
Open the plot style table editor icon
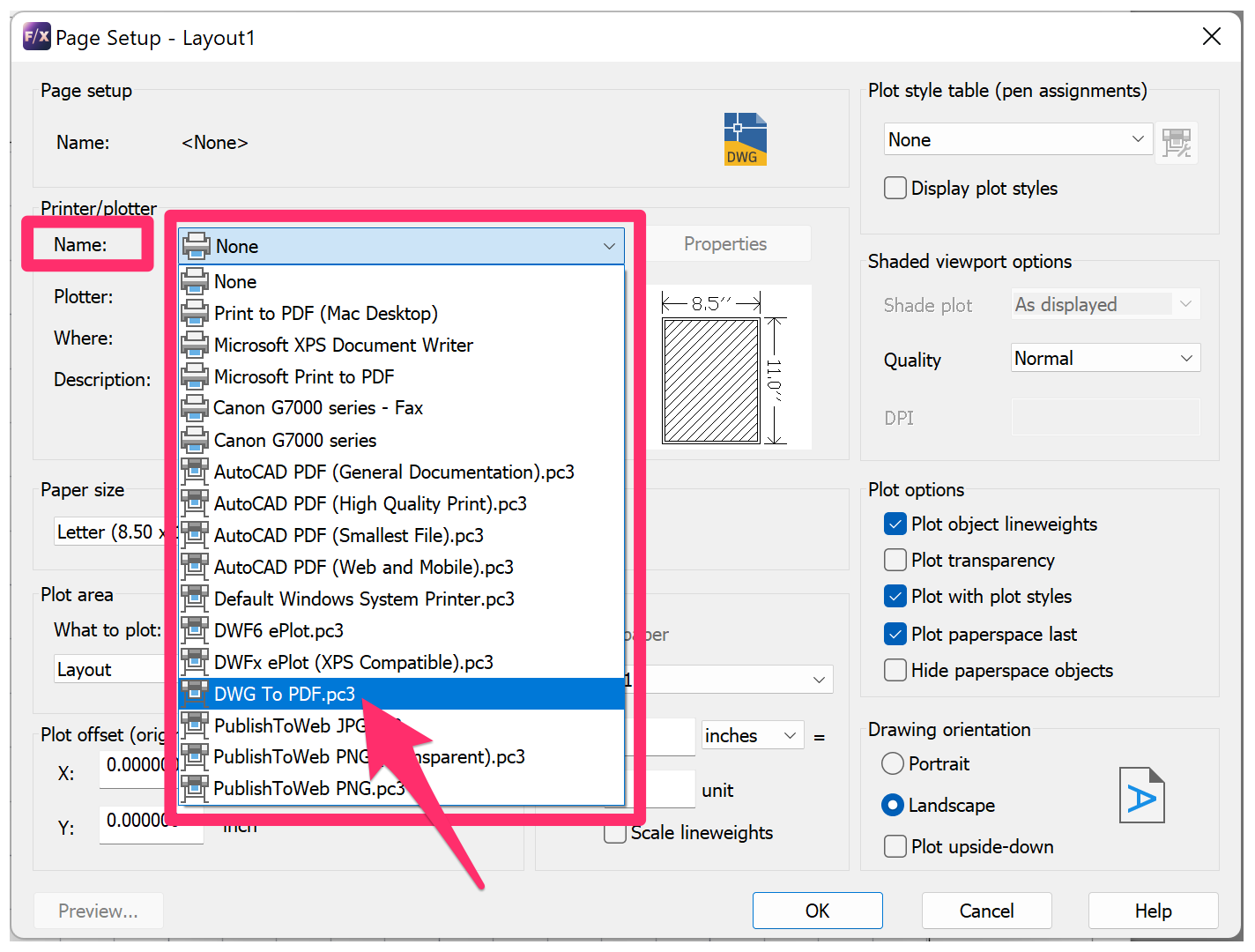1177,142
